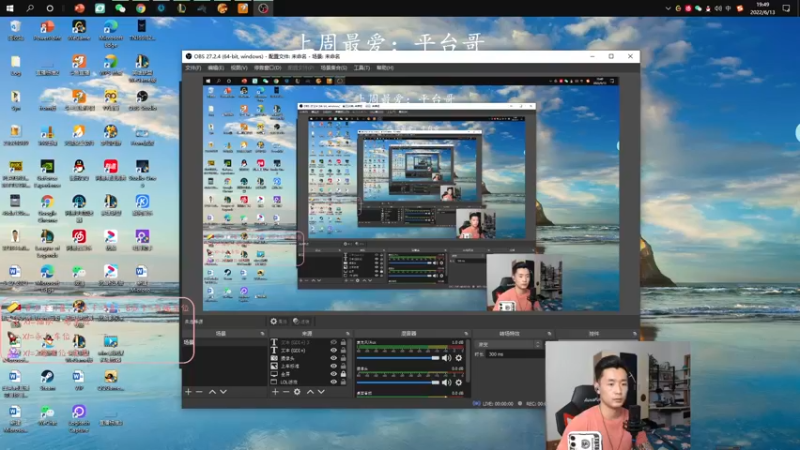Hide the 文本 (GDI+) 2 source eye icon
The image size is (800, 450).
[x=334, y=343]
